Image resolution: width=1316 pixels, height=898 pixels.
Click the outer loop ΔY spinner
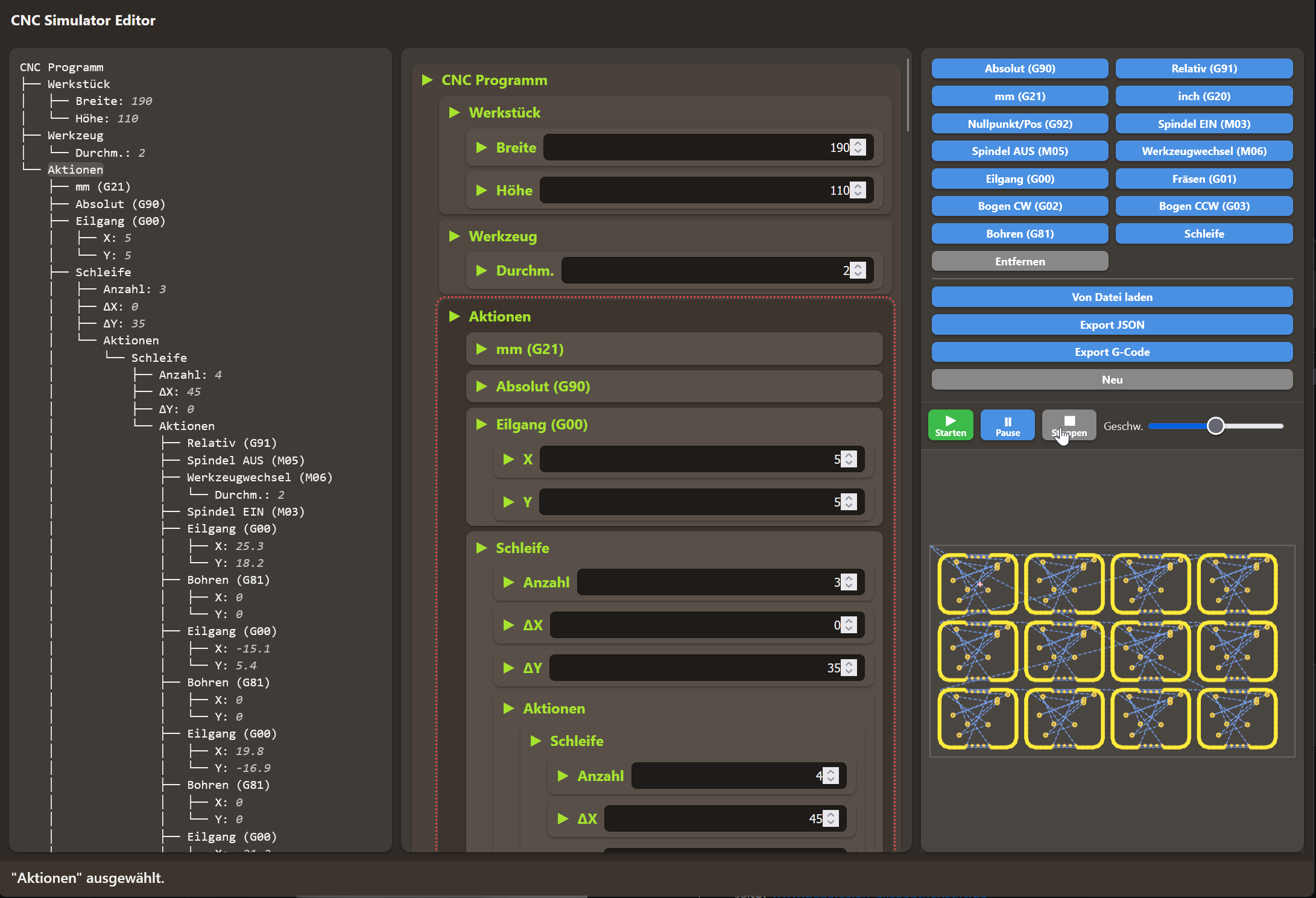click(x=849, y=668)
